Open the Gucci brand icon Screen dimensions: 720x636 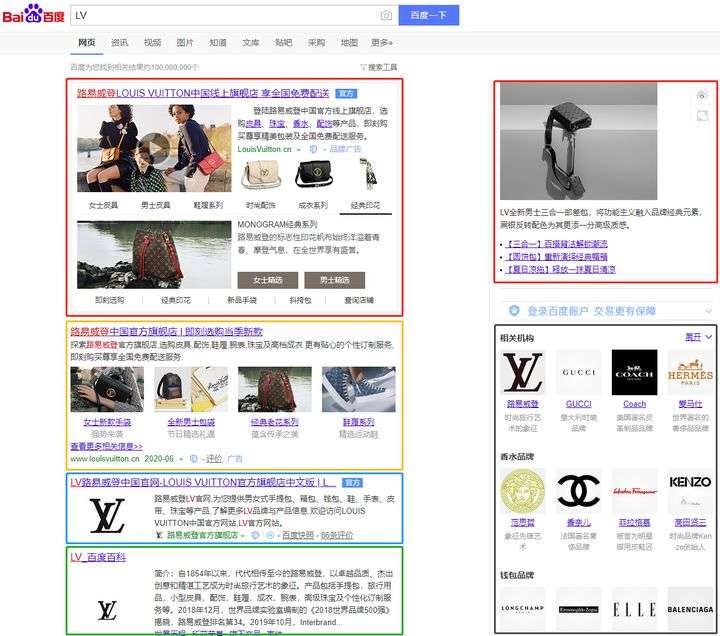pos(579,372)
